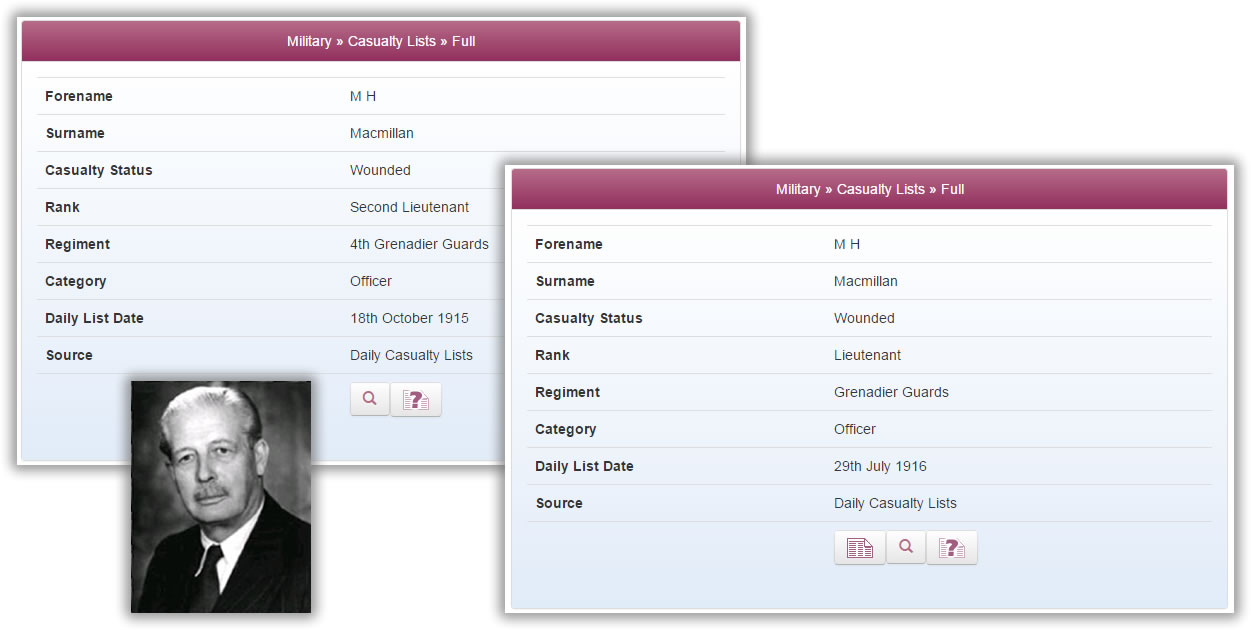Click 'Daily Casualty Lists' source in the 1915 record
Screen dimensions: 1251x630
click(411, 355)
